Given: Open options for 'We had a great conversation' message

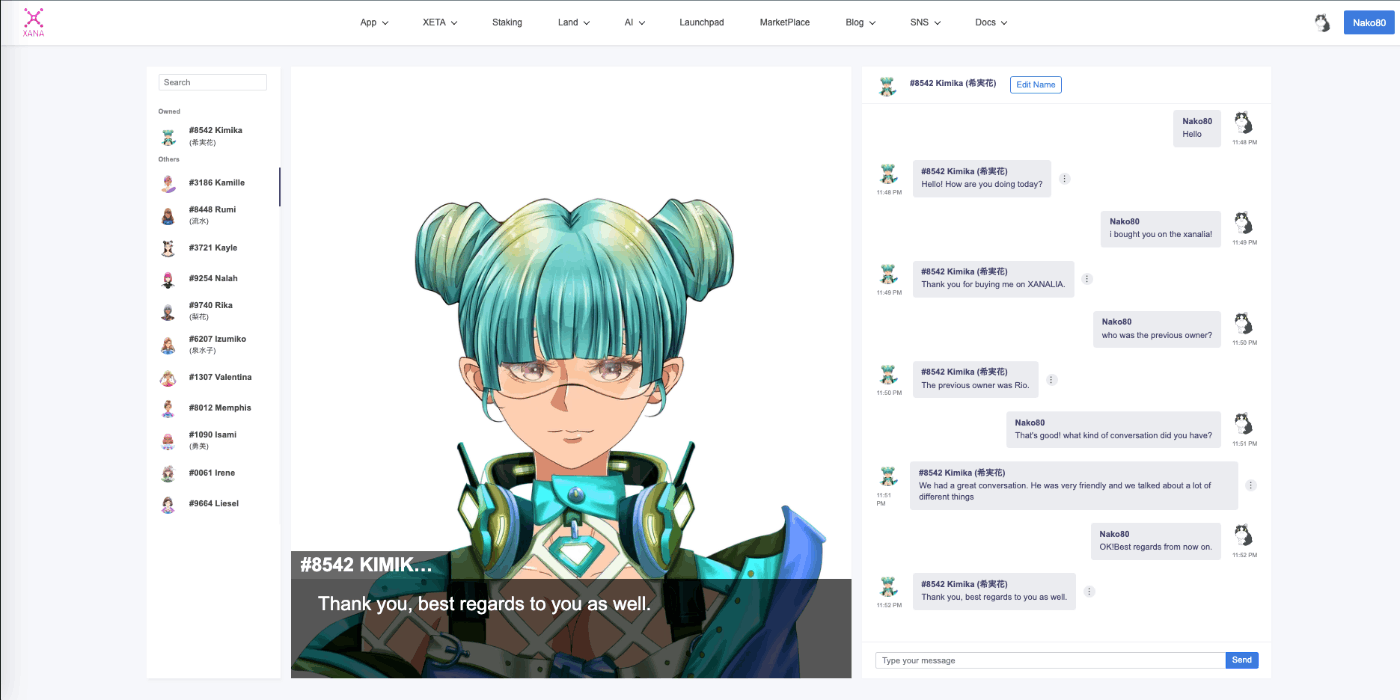Looking at the screenshot, I should coord(1251,486).
